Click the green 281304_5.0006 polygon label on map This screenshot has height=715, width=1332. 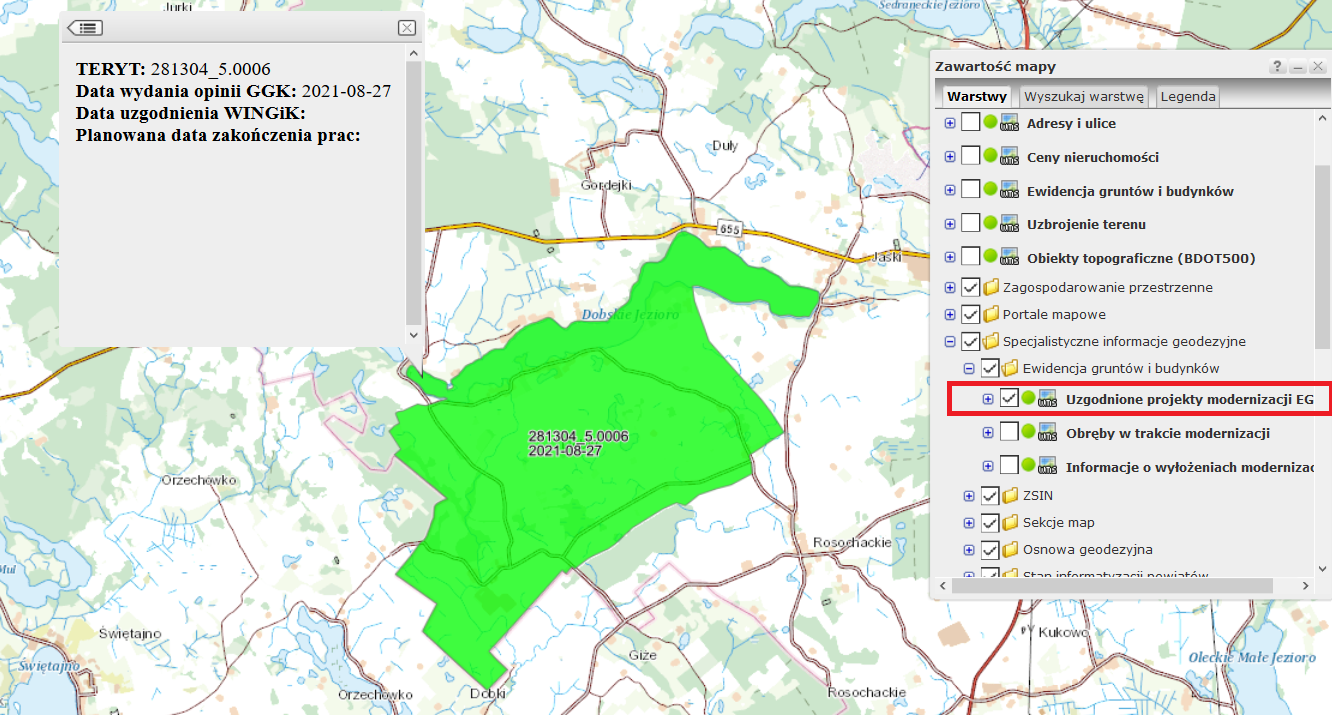click(578, 444)
